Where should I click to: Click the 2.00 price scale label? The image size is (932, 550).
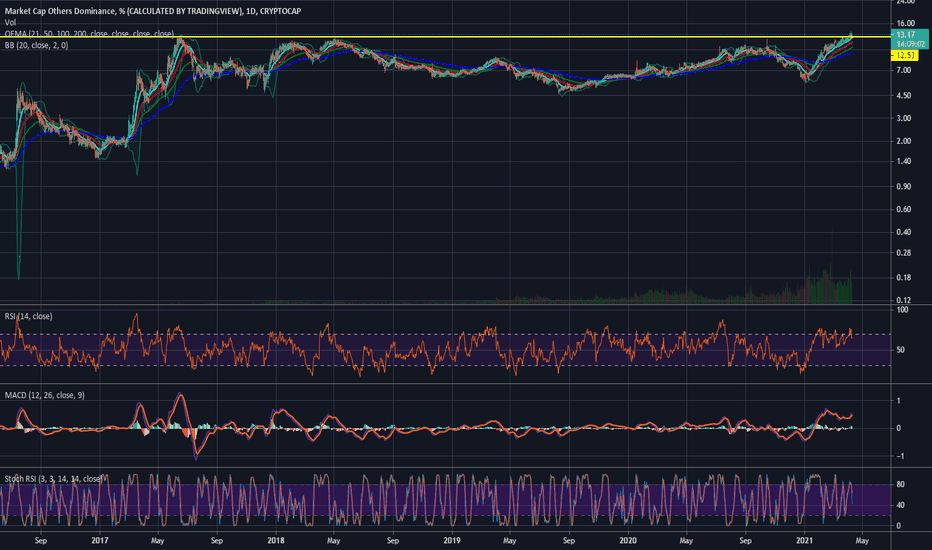coord(903,141)
